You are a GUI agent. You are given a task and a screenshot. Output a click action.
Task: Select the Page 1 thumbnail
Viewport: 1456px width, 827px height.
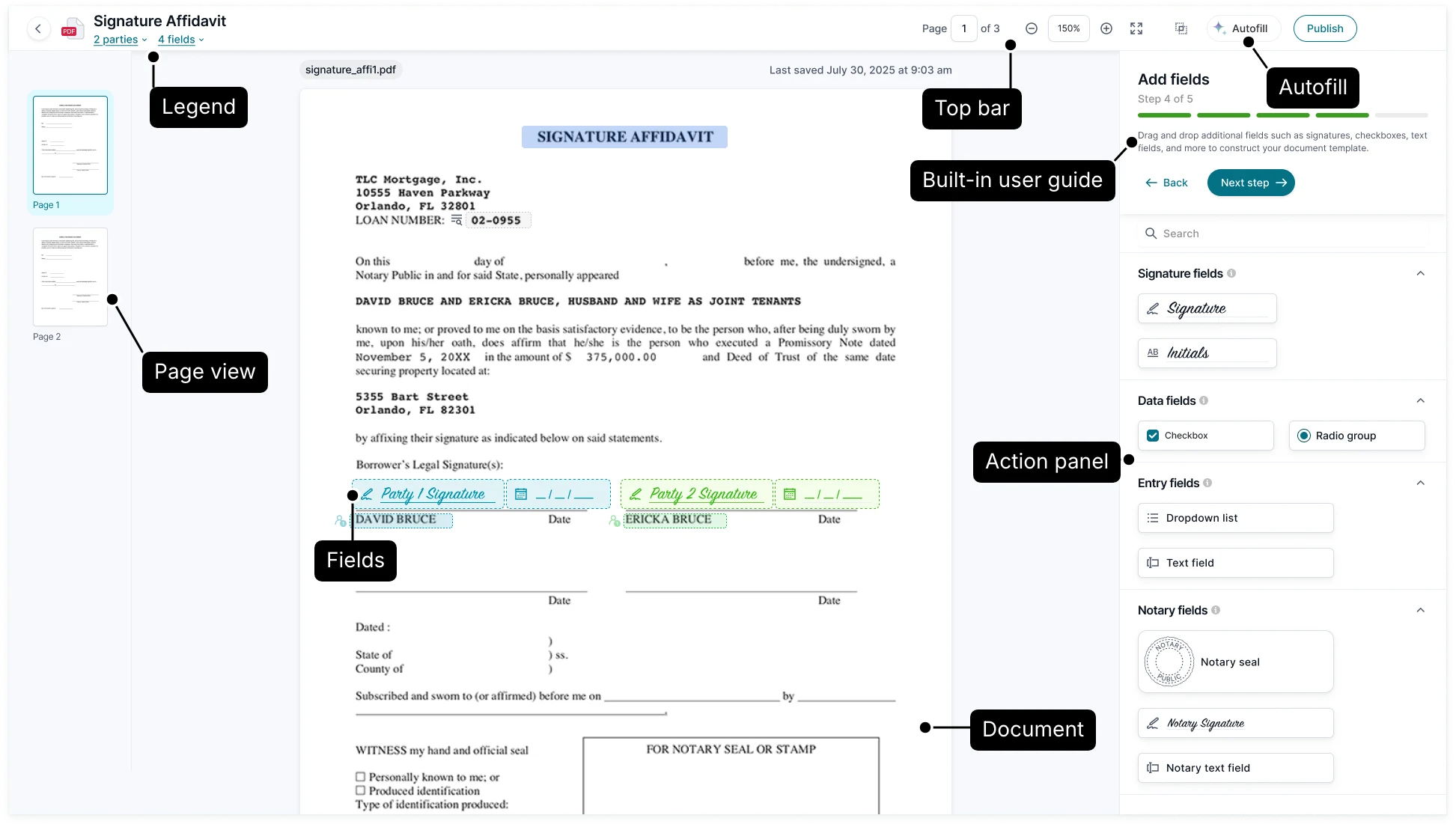point(70,145)
